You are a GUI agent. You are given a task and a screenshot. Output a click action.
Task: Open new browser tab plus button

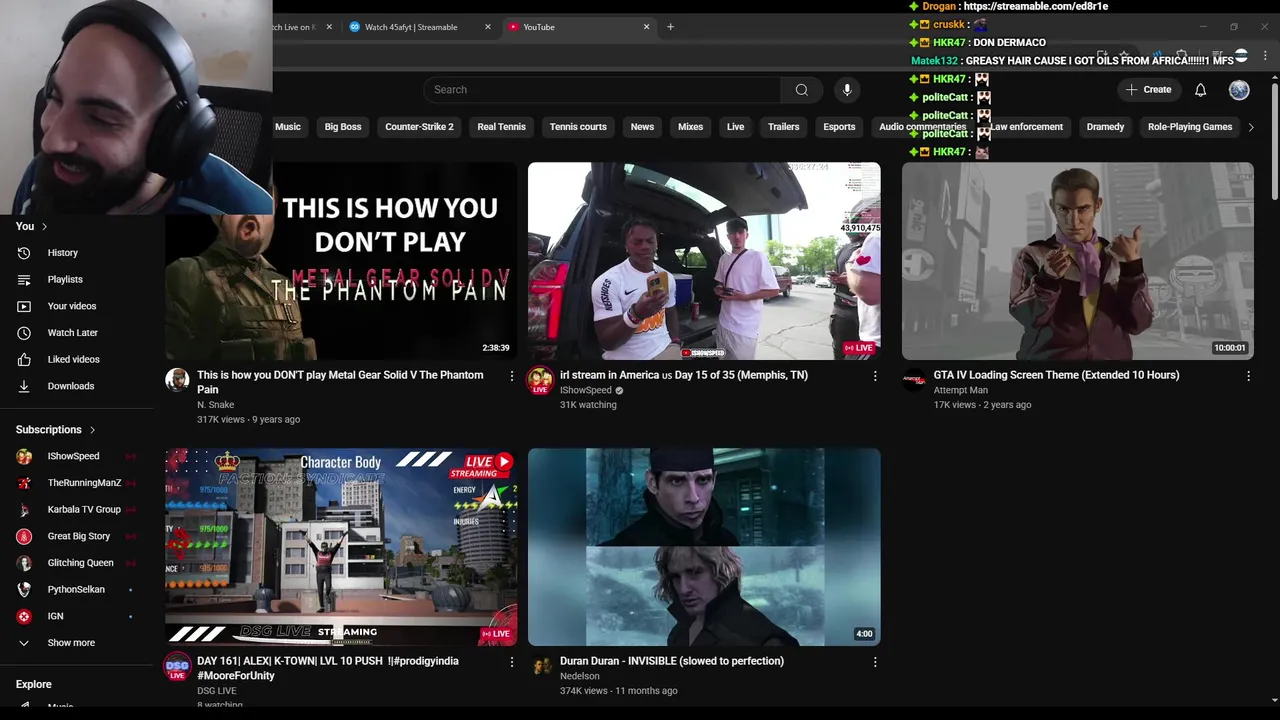coord(670,27)
